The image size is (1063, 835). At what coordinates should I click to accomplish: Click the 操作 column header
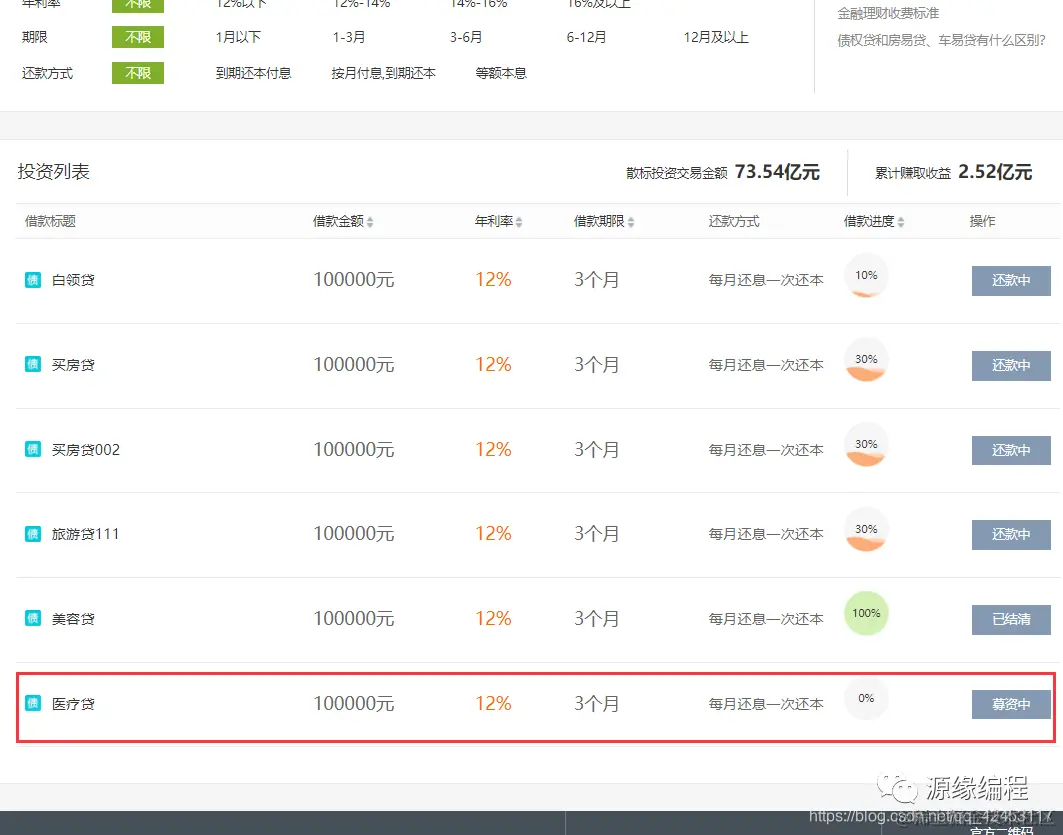click(x=982, y=222)
